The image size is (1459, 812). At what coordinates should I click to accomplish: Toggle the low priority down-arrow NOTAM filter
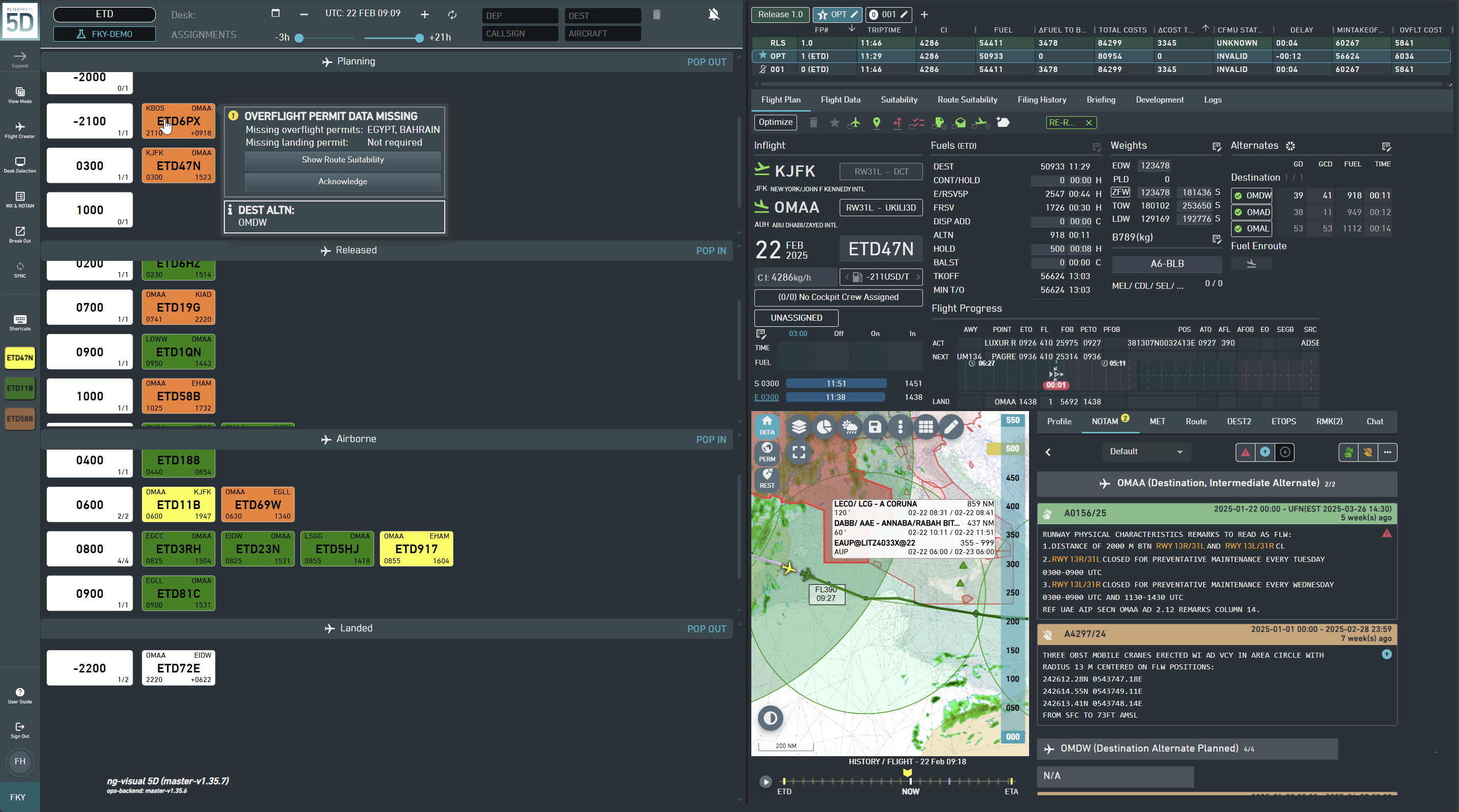pos(1285,452)
